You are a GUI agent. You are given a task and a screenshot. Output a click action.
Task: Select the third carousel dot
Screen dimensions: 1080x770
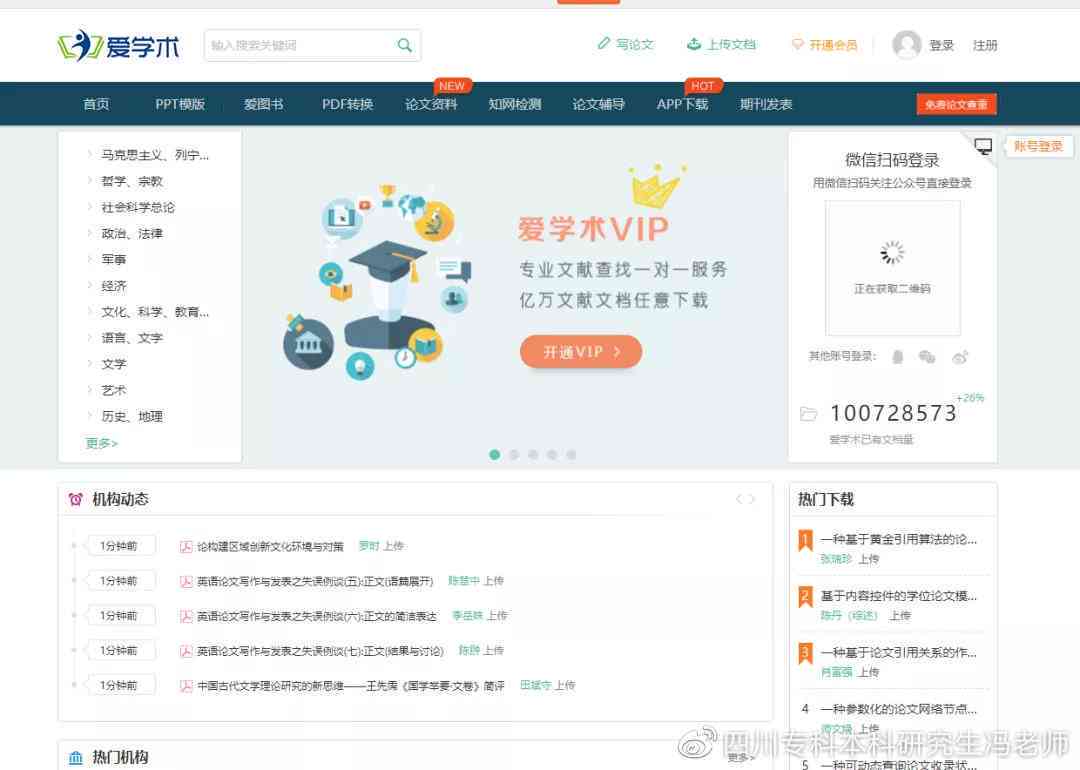533,455
